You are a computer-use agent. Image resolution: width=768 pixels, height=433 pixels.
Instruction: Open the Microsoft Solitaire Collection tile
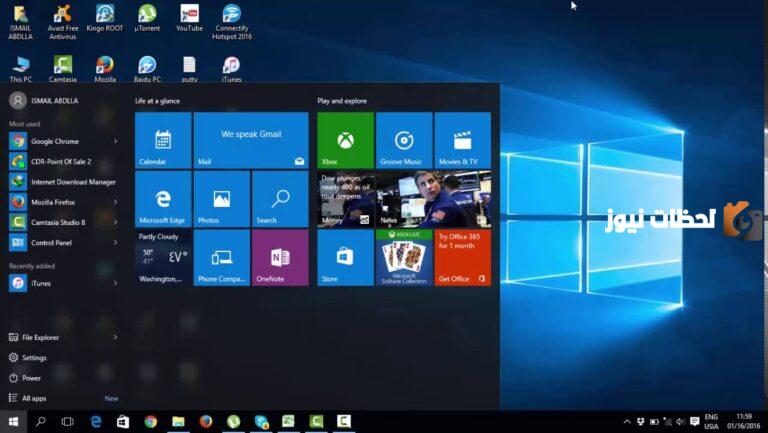pyautogui.click(x=404, y=258)
